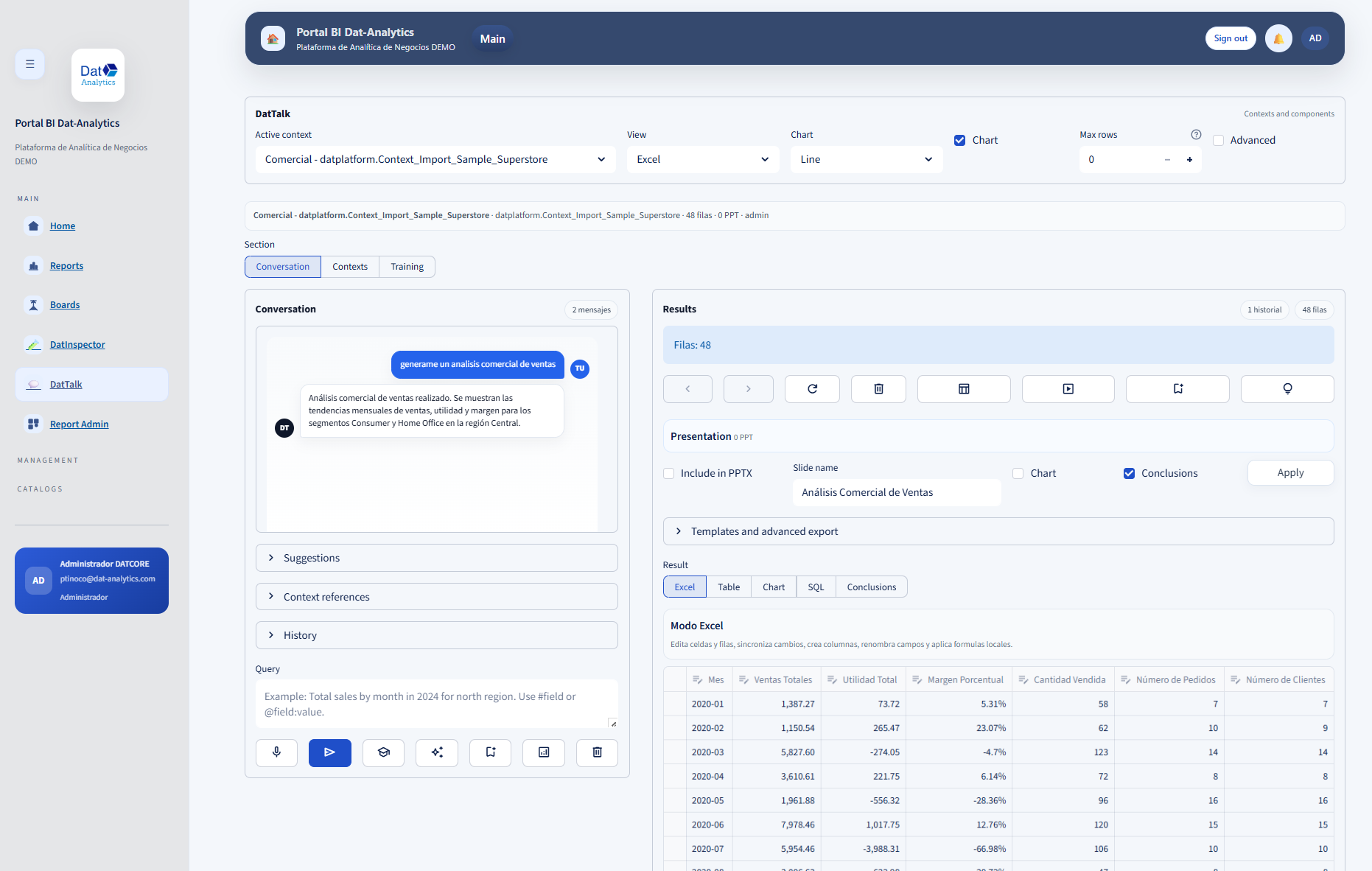The width and height of the screenshot is (1372, 871).
Task: Switch to the Contexts section tab
Action: pos(350,267)
